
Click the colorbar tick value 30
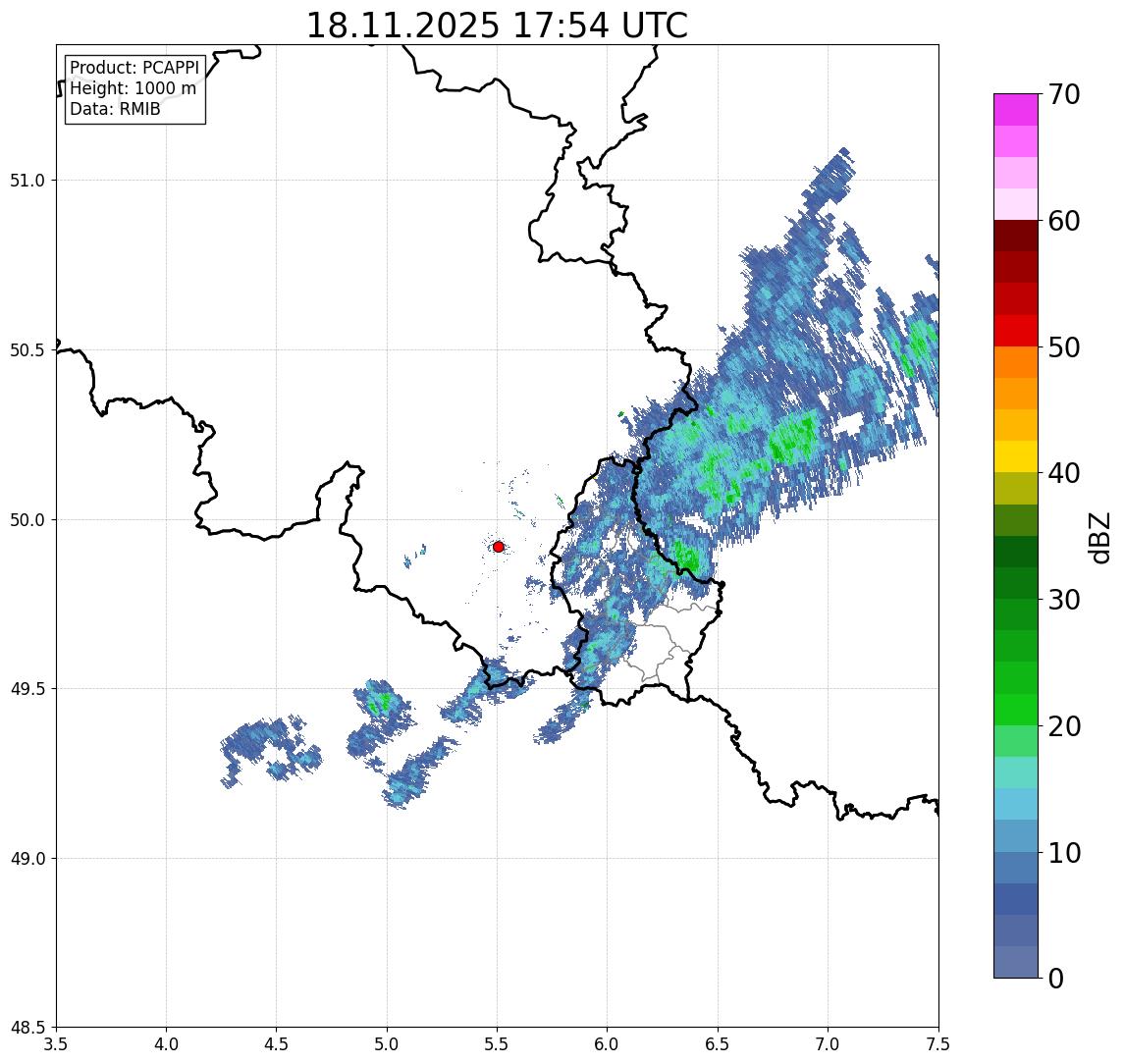click(1063, 600)
